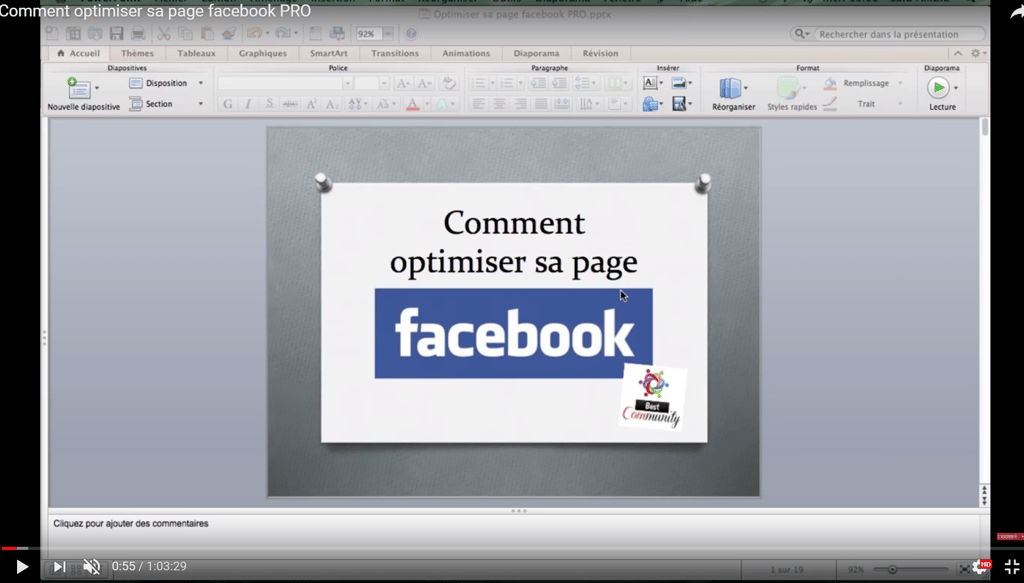Image resolution: width=1024 pixels, height=583 pixels.
Task: Exit fullscreen video mode
Action: (x=1012, y=567)
